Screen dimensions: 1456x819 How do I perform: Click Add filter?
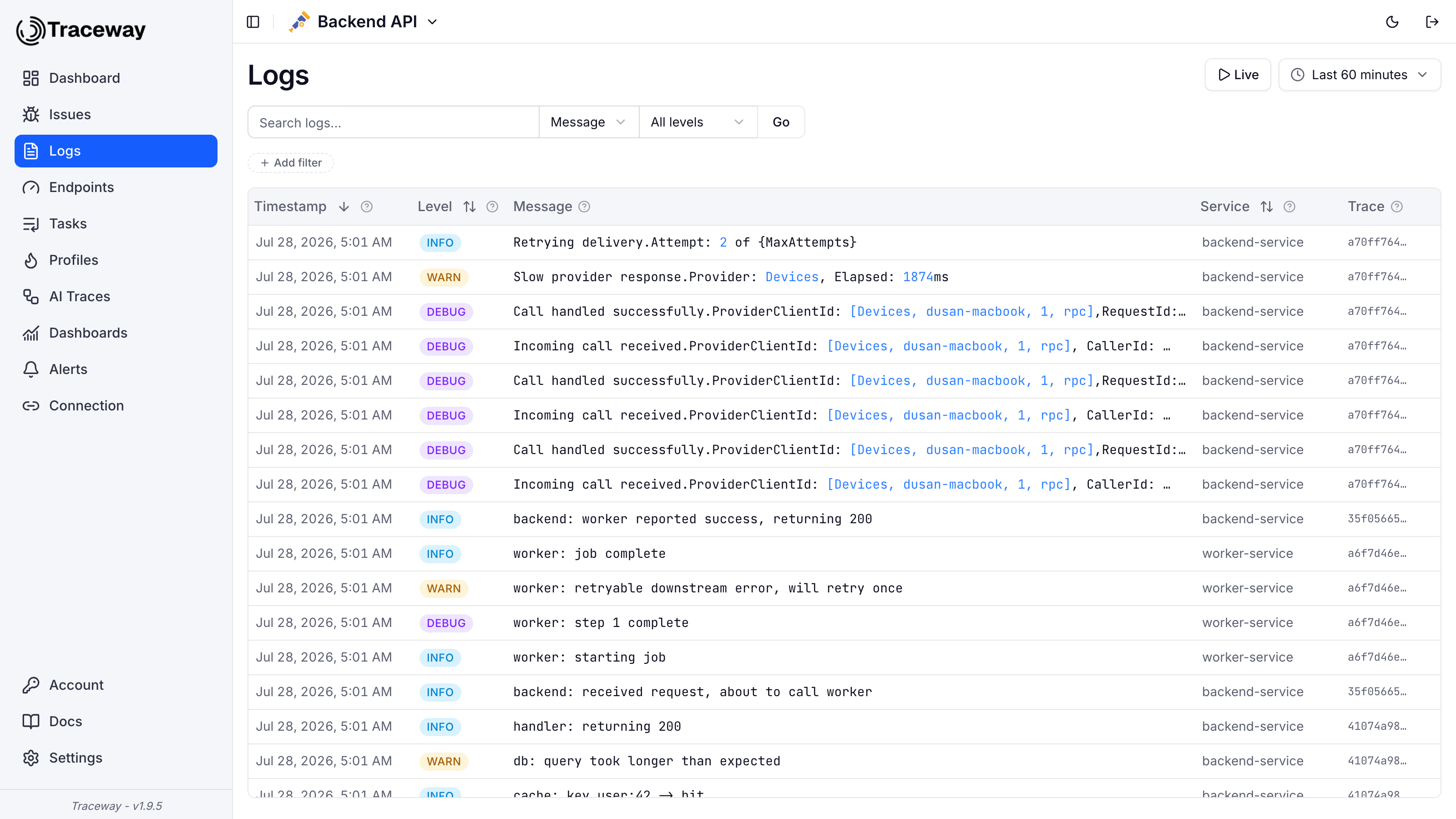291,163
